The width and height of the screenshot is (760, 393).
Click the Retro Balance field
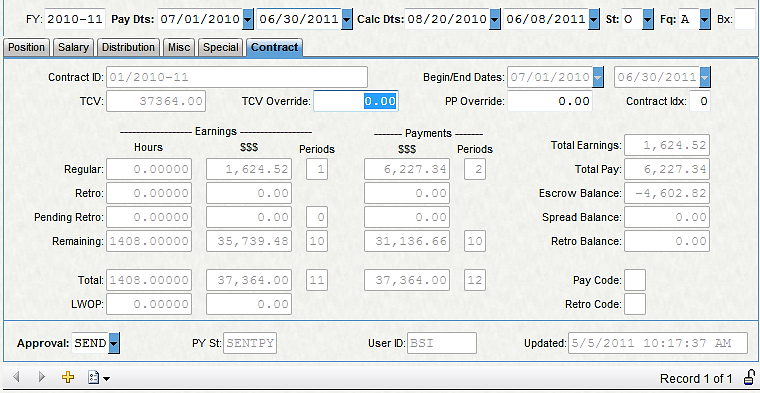(667, 241)
